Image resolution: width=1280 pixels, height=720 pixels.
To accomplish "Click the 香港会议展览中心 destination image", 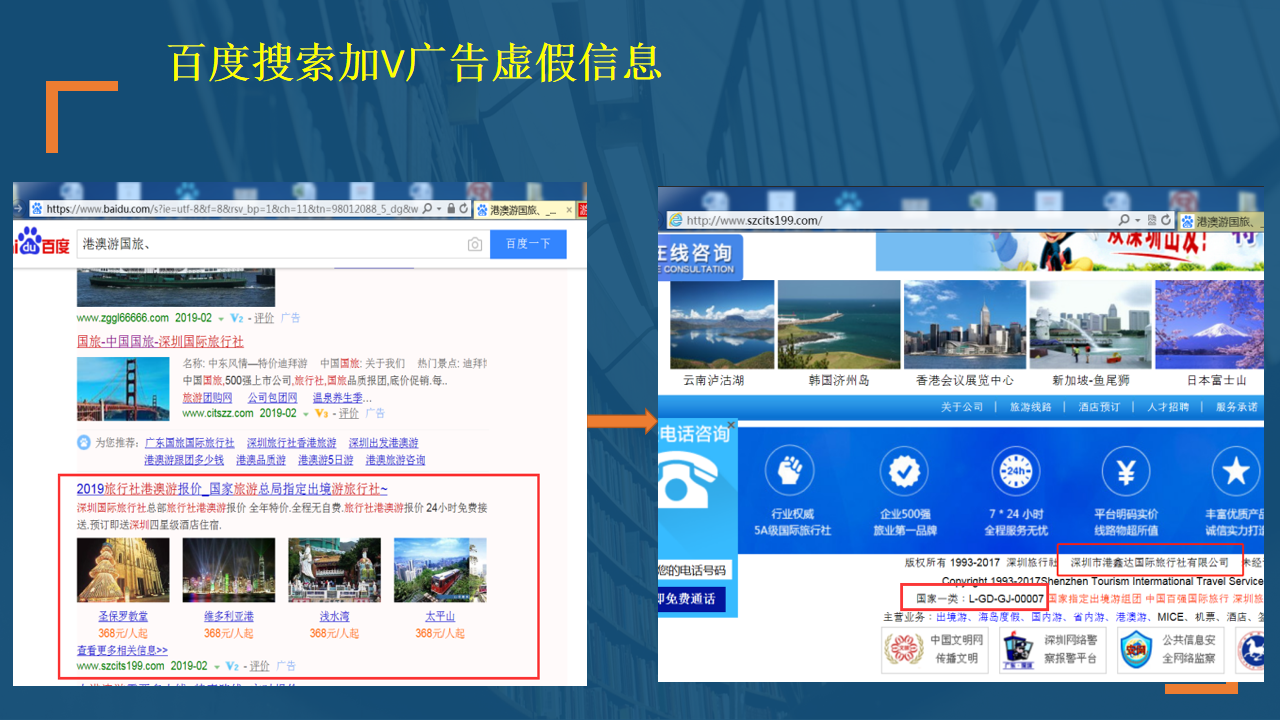I will (x=965, y=324).
